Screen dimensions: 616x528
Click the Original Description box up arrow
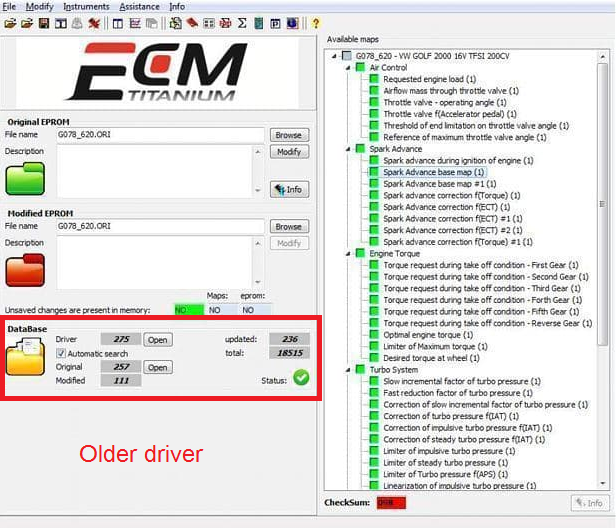(x=258, y=152)
